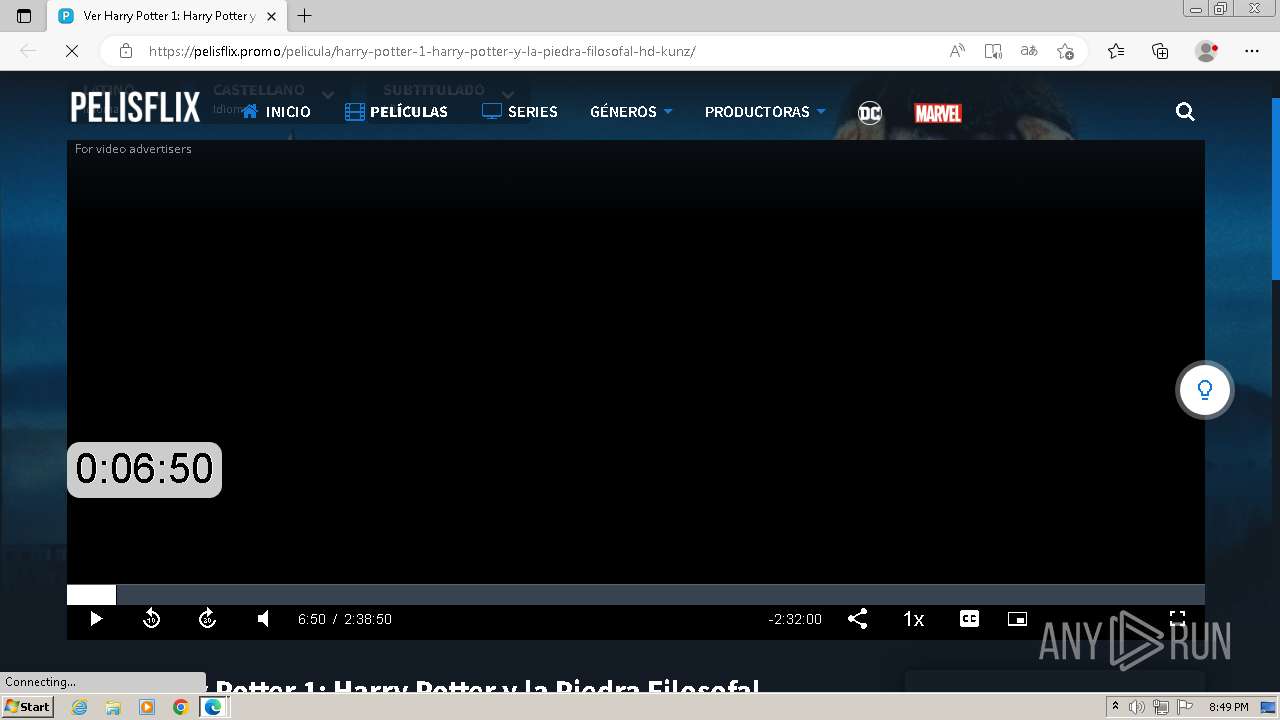Enable picture-in-picture mode
The height and width of the screenshot is (720, 1280).
click(x=1017, y=619)
